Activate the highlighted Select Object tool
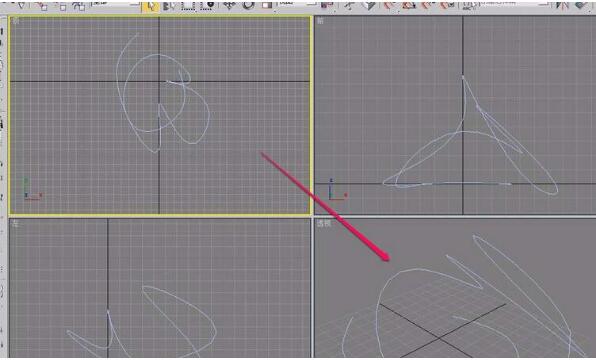Image resolution: width=596 pixels, height=360 pixels. (x=151, y=6)
